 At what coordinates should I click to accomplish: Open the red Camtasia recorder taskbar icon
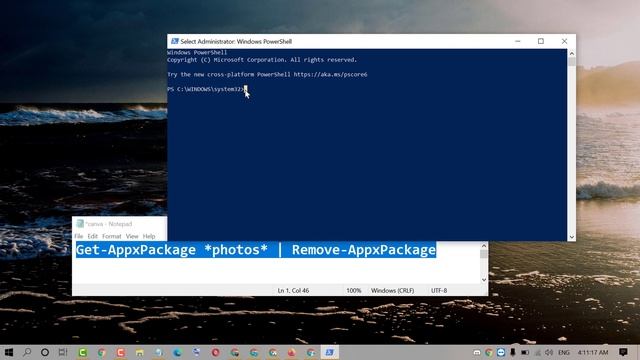pyautogui.click(x=120, y=352)
